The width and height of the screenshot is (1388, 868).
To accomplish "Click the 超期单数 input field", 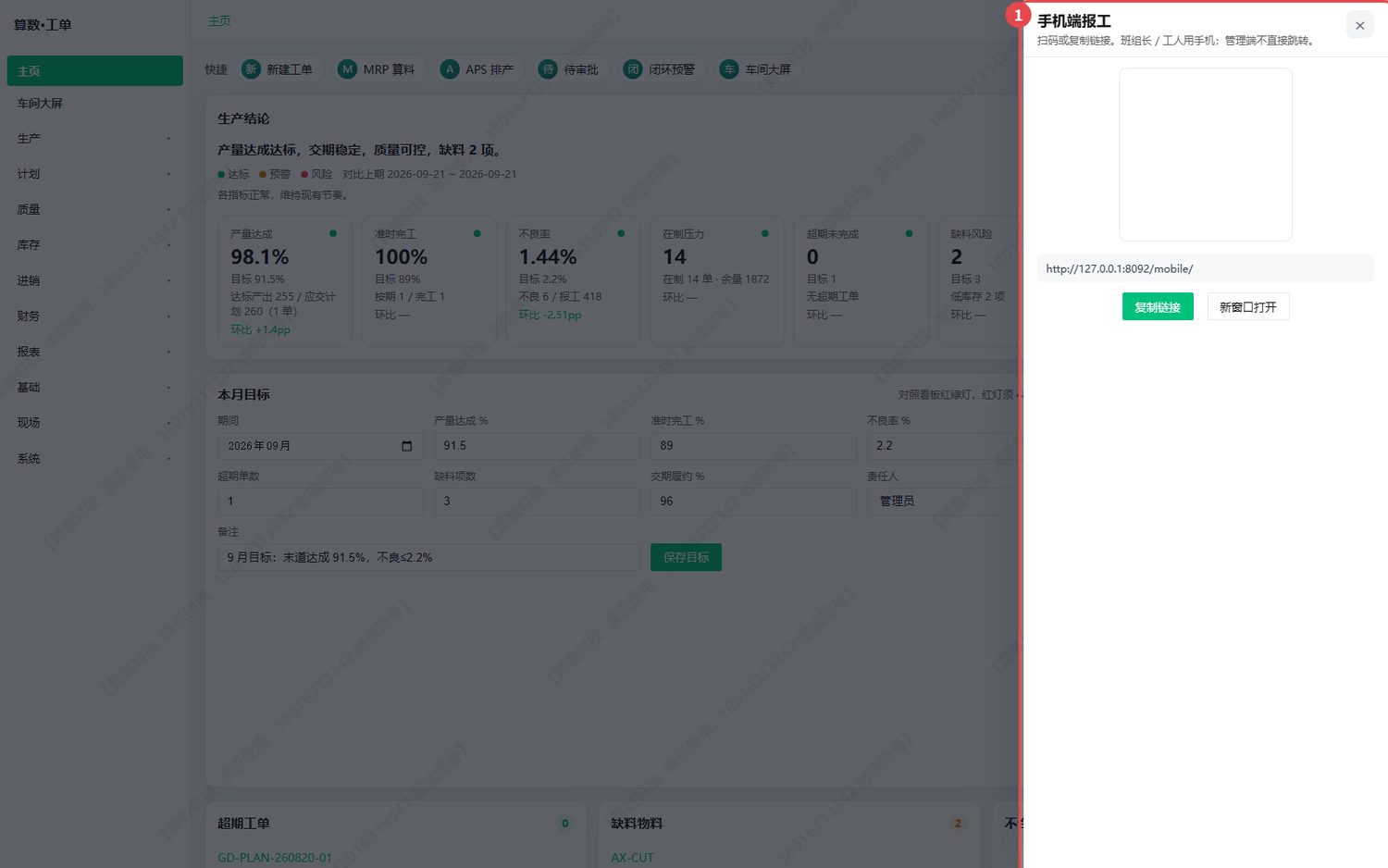I will pyautogui.click(x=320, y=502).
